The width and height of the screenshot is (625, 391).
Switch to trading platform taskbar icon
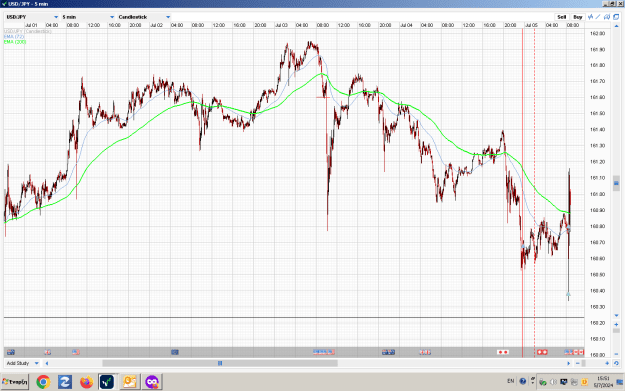[107, 382]
